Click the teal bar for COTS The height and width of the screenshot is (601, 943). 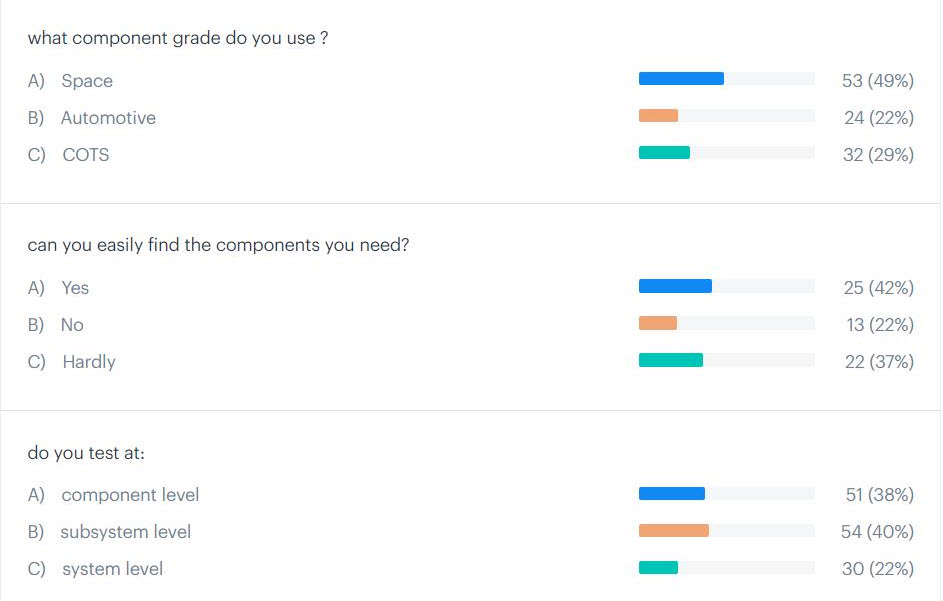click(x=664, y=153)
